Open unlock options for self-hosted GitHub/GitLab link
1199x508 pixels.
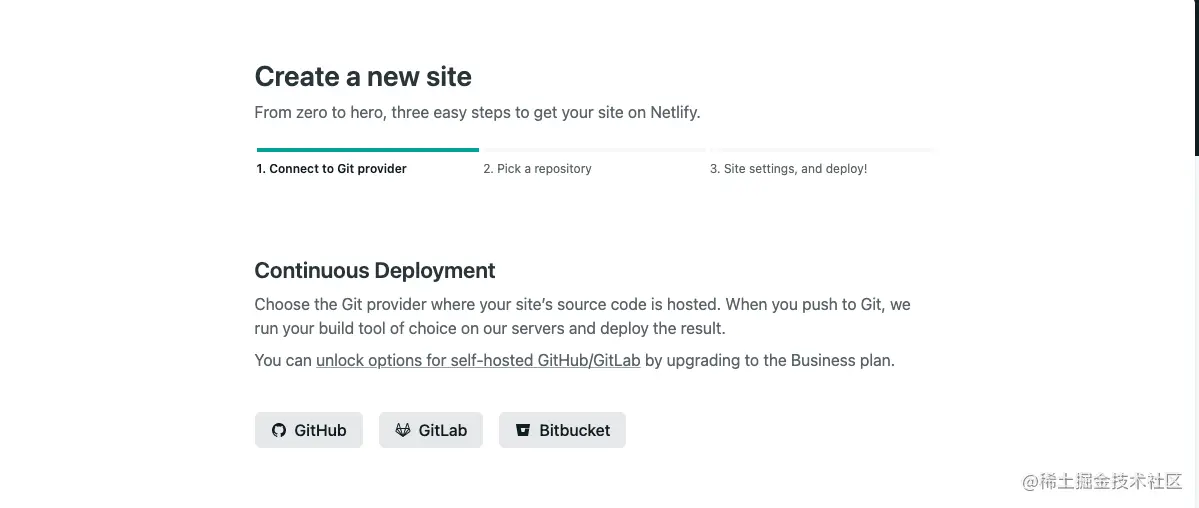click(x=478, y=360)
